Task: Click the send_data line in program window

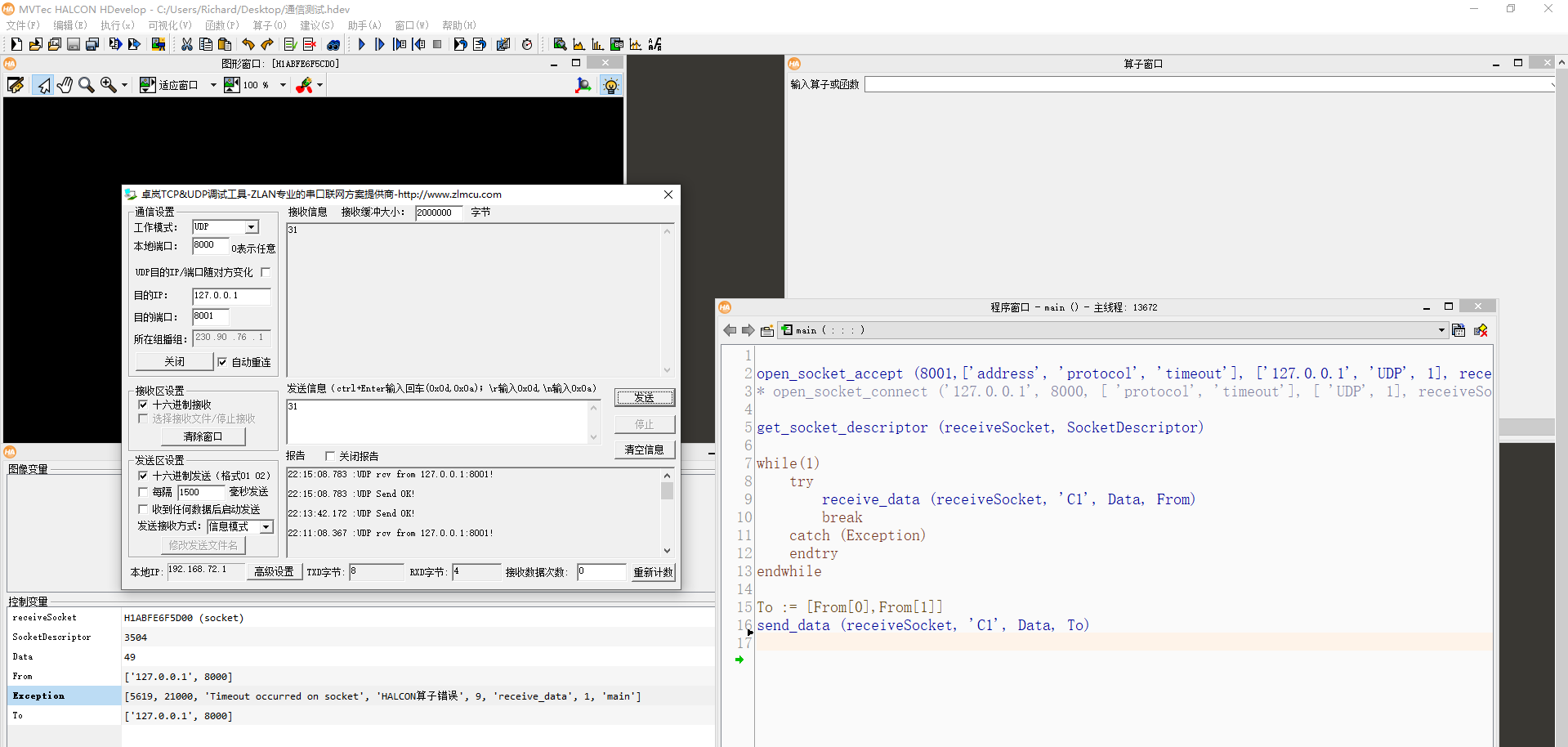Action: pyautogui.click(x=922, y=625)
